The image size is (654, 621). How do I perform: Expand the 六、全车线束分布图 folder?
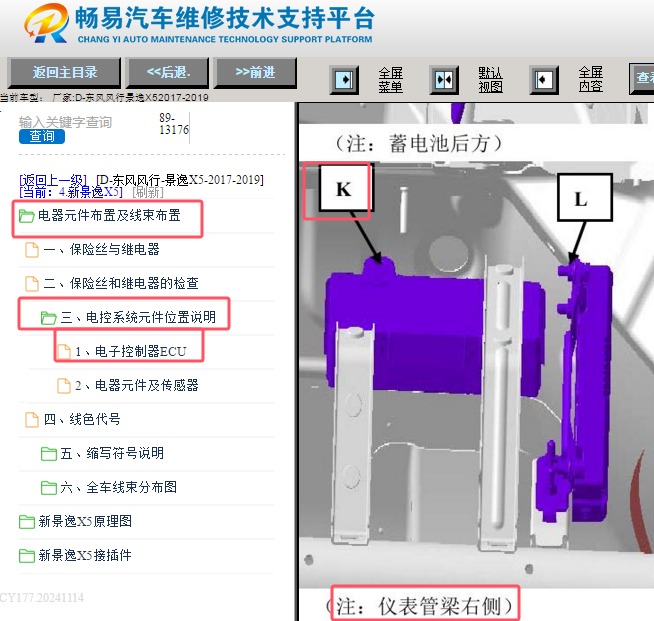click(x=118, y=487)
